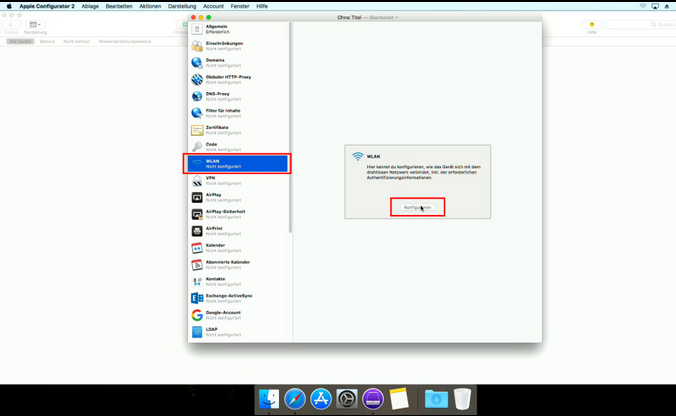
Task: Open the Aktionen menu
Action: point(150,6)
